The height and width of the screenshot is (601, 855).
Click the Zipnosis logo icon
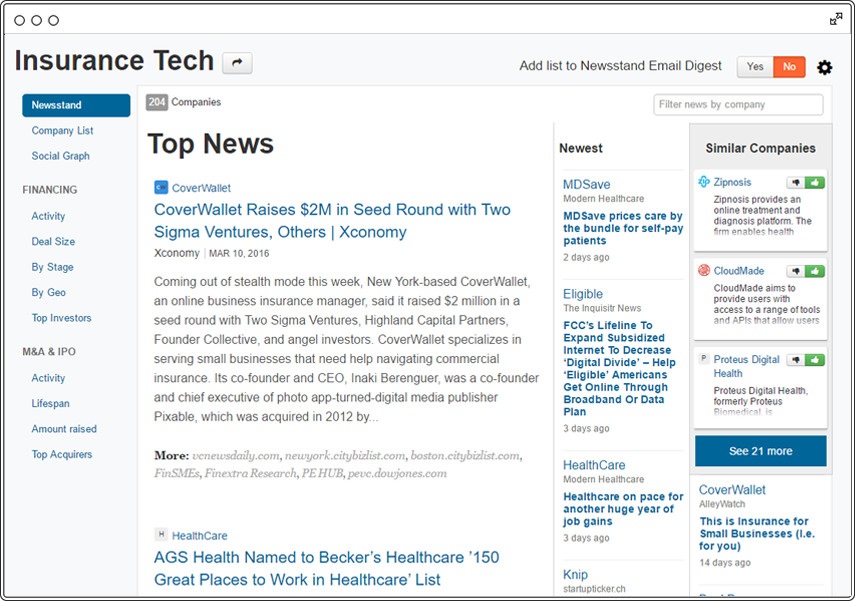coord(704,182)
